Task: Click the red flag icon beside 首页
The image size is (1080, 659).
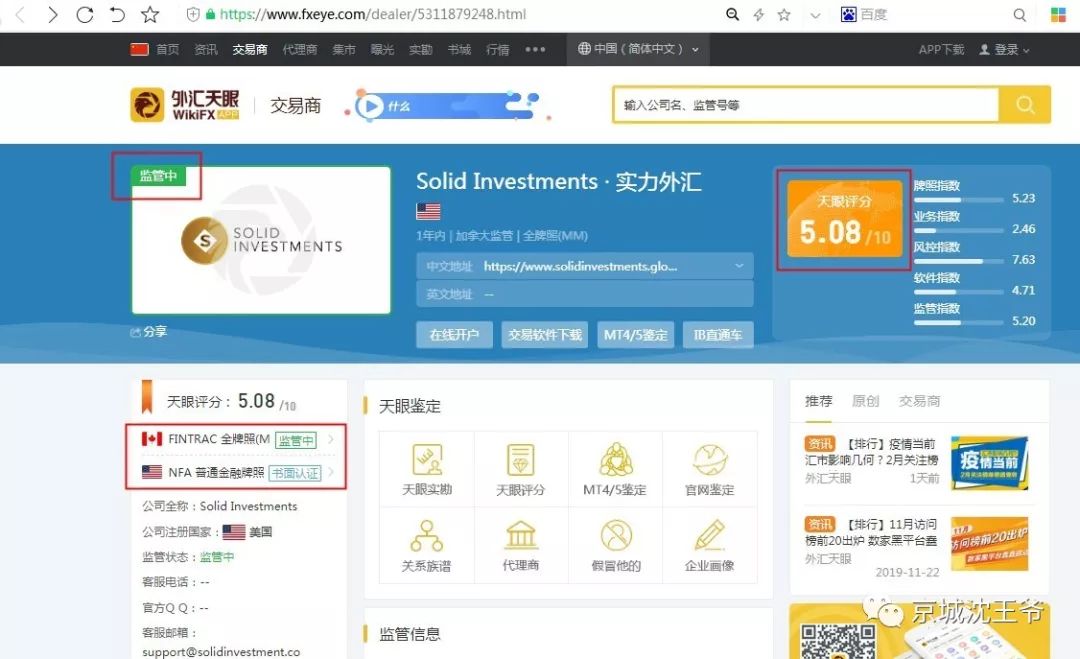Action: point(140,49)
